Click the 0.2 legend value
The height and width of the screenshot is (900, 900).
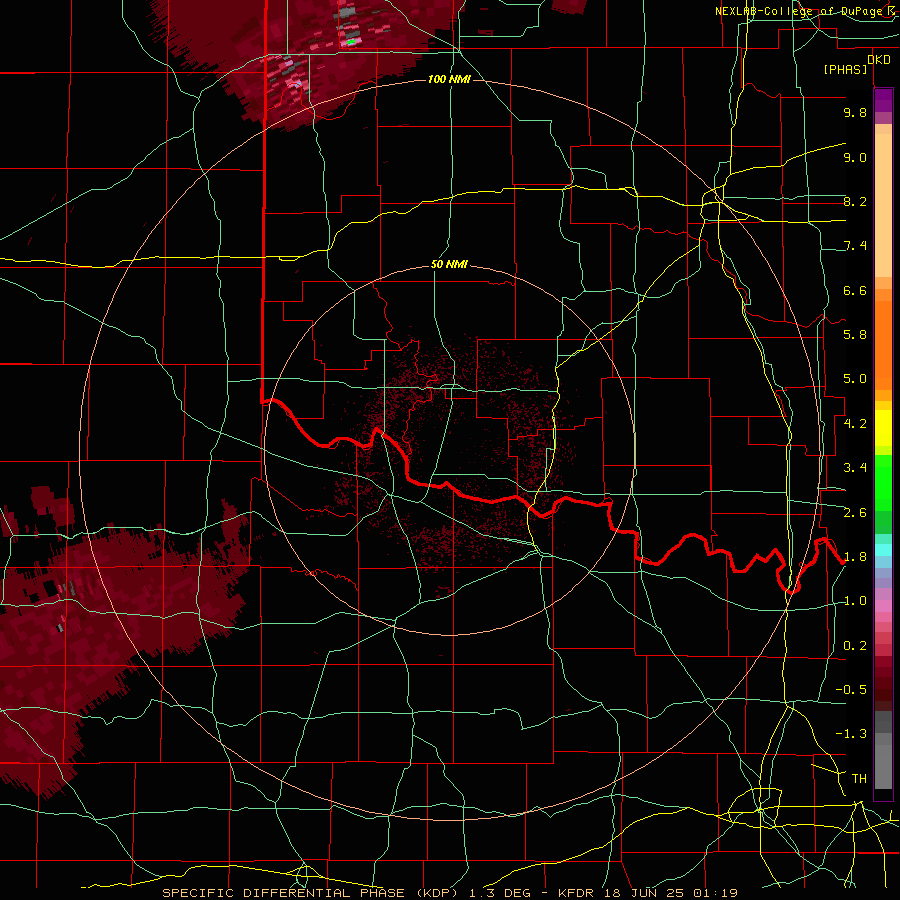pyautogui.click(x=855, y=646)
